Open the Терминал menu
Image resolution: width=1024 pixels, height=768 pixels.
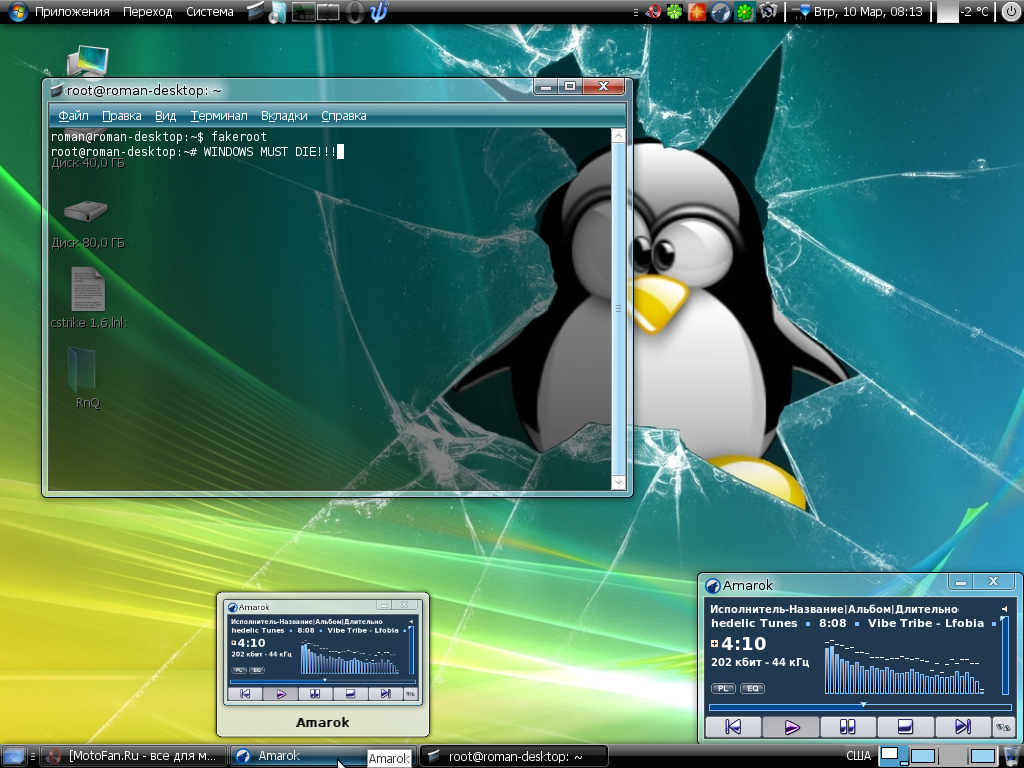(219, 116)
